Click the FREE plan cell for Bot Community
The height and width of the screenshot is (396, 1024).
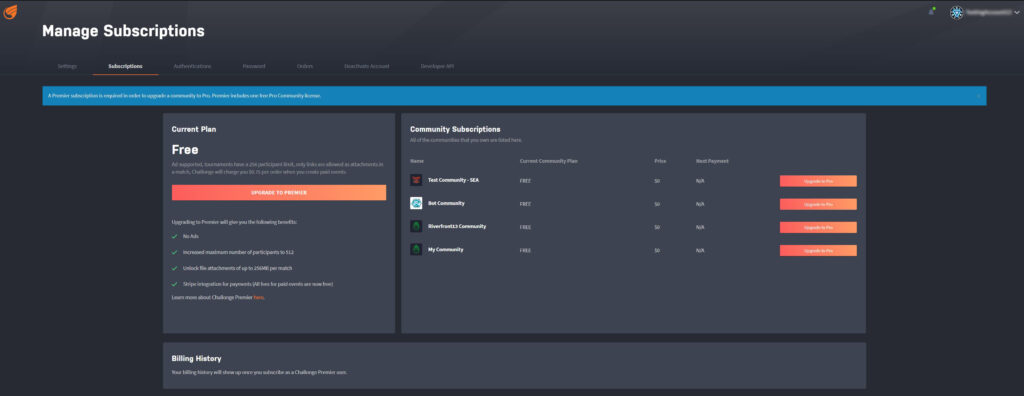click(525, 204)
